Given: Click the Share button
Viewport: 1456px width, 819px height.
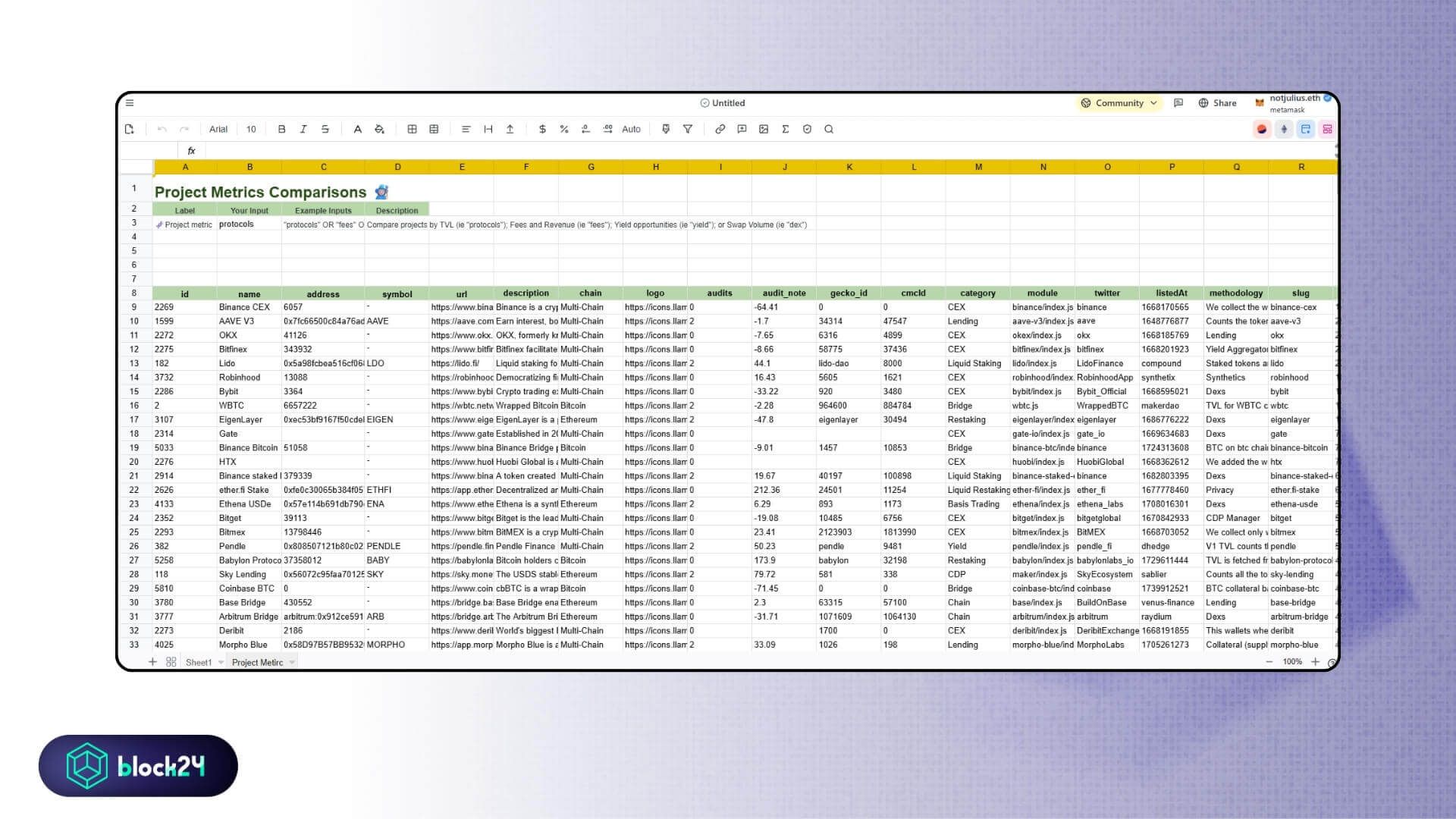Looking at the screenshot, I should 1217,103.
